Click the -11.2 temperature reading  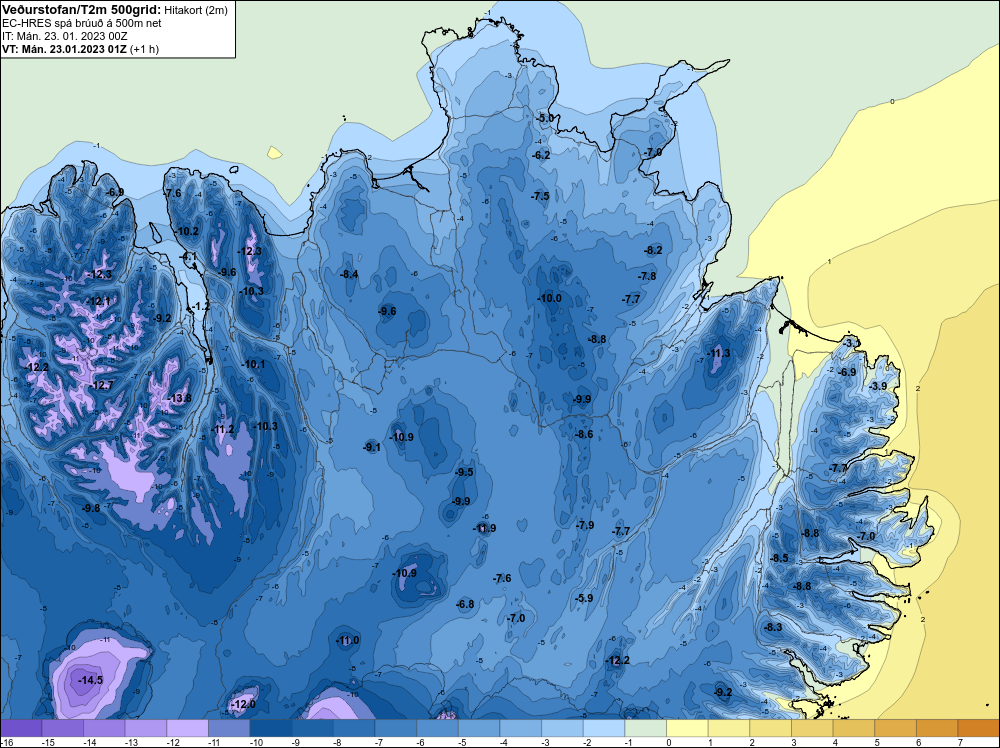[x=223, y=429]
